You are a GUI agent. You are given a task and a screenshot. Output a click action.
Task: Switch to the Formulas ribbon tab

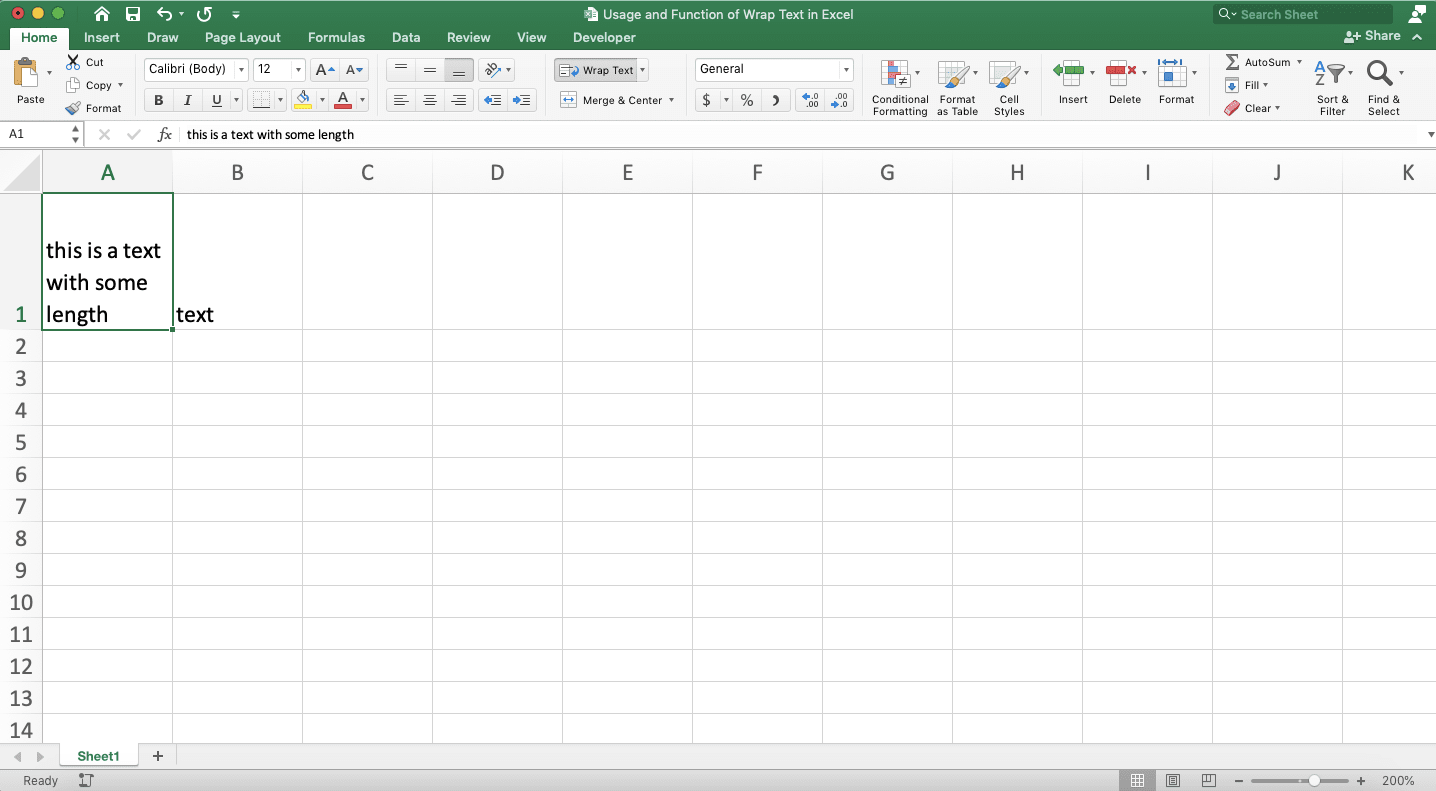pyautogui.click(x=336, y=37)
